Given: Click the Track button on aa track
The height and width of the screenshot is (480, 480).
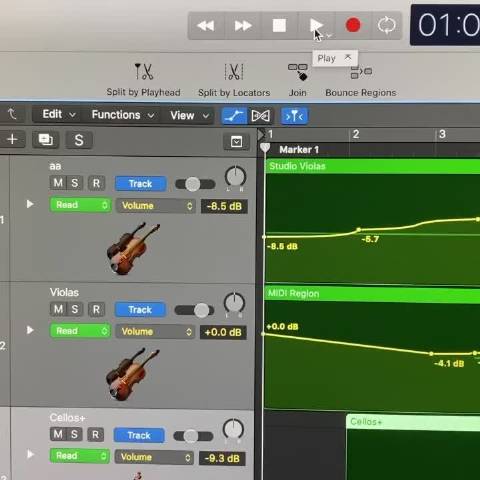Looking at the screenshot, I should click(x=141, y=184).
